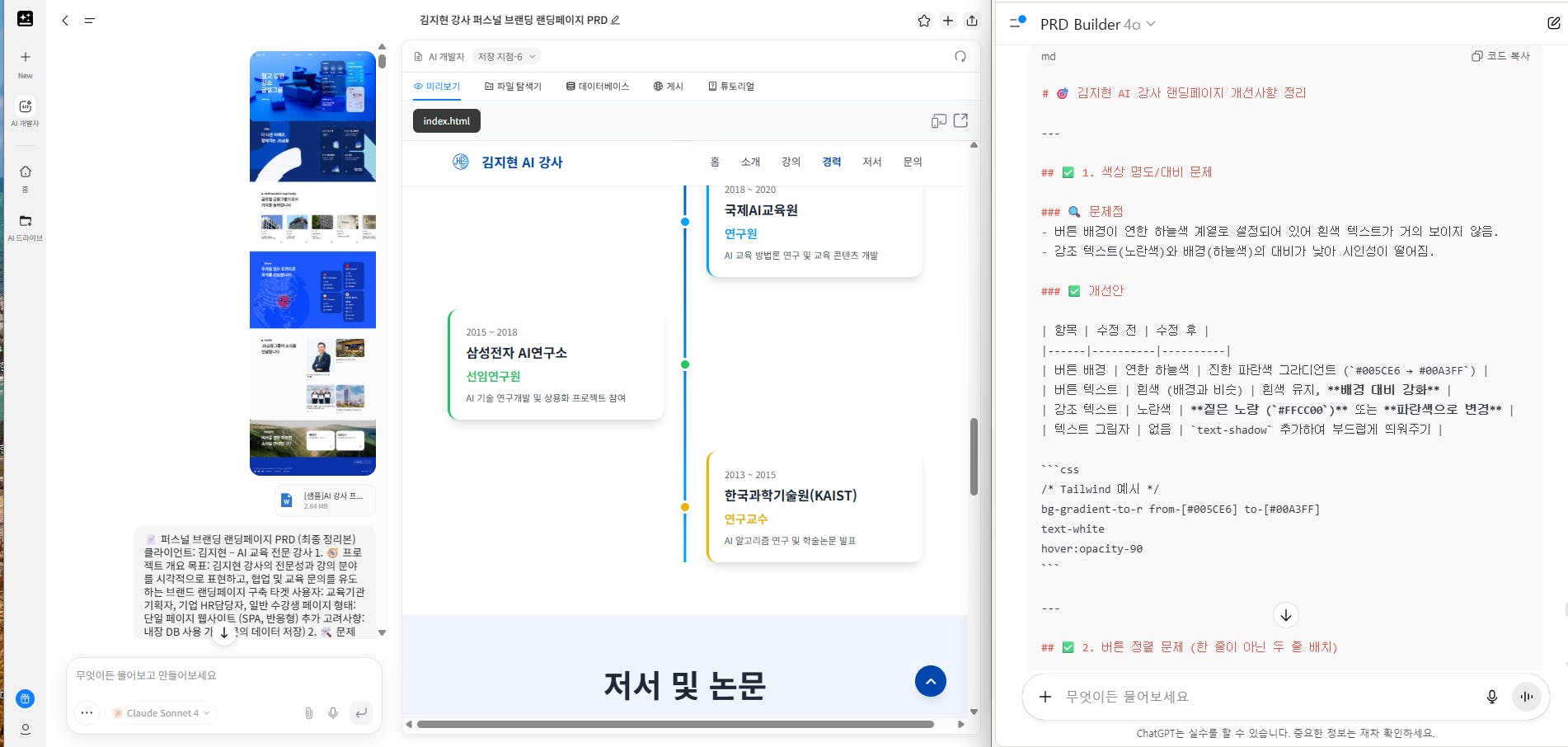
Task: Click the ChatGPT dictation microphone icon
Action: (1491, 697)
